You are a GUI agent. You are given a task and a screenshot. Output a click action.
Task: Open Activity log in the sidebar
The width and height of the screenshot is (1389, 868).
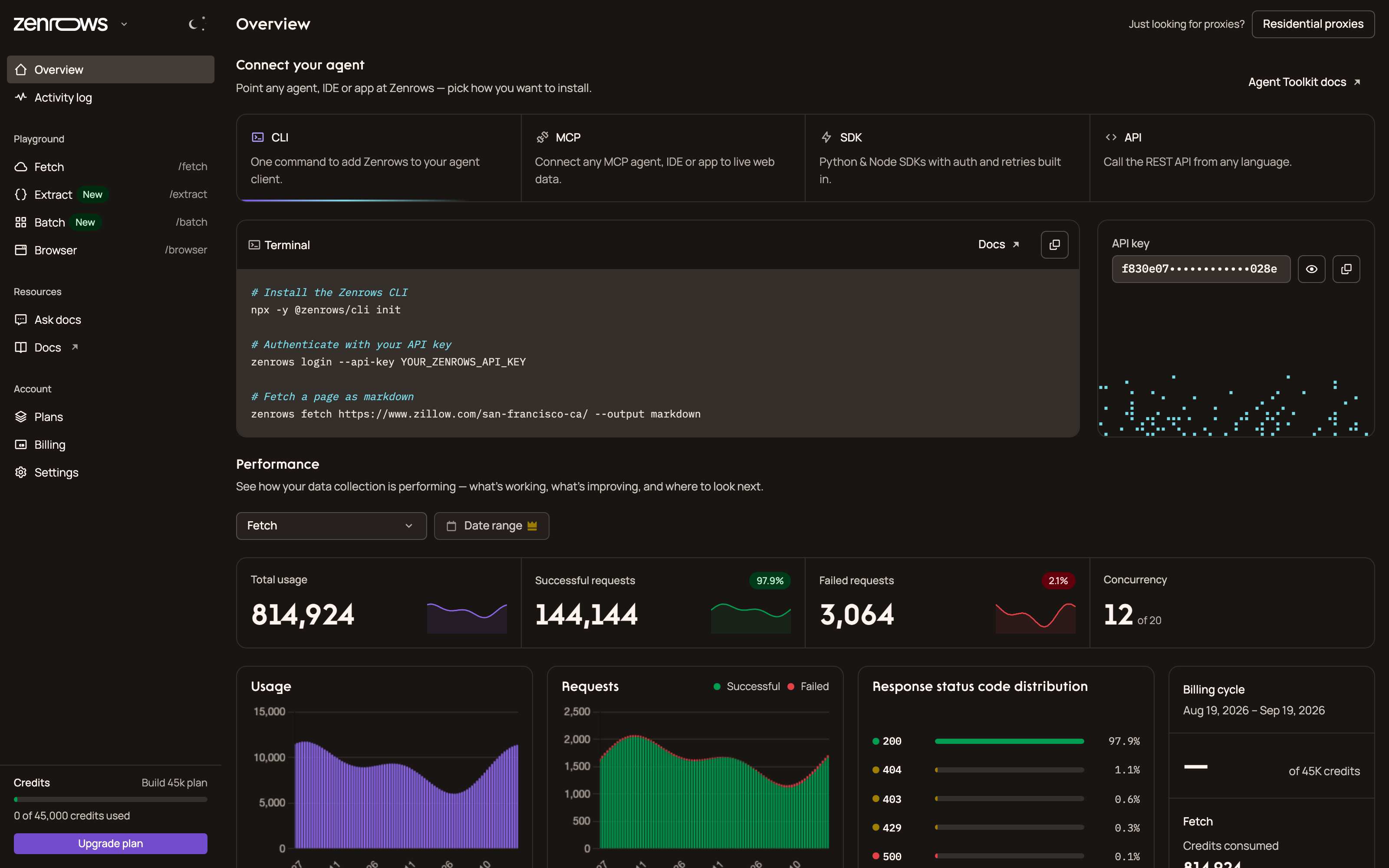(x=111, y=98)
